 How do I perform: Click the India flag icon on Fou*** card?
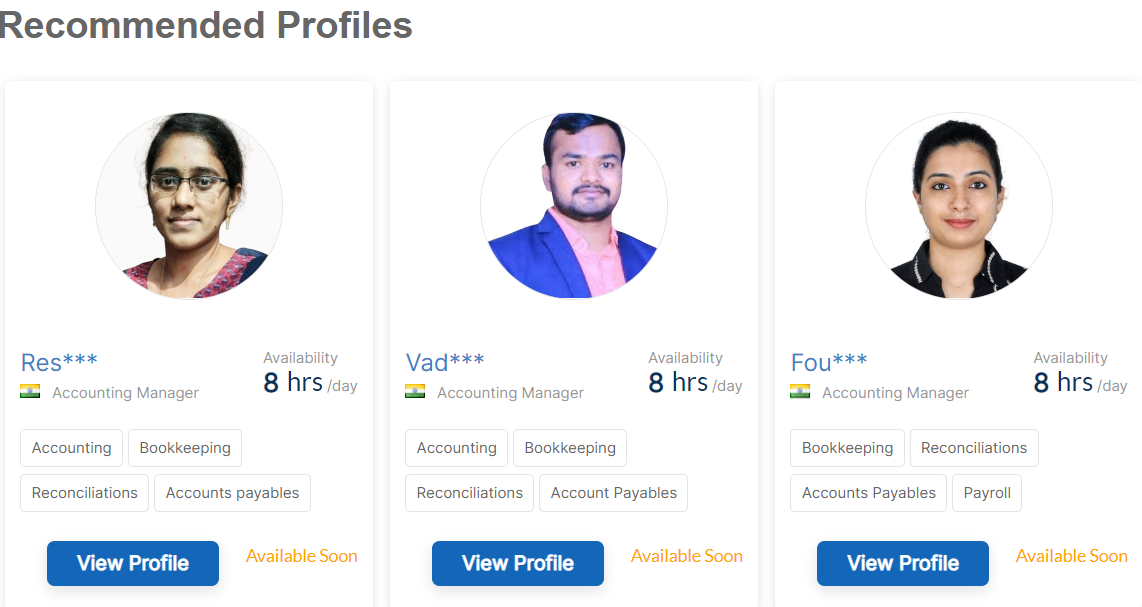pyautogui.click(x=800, y=391)
